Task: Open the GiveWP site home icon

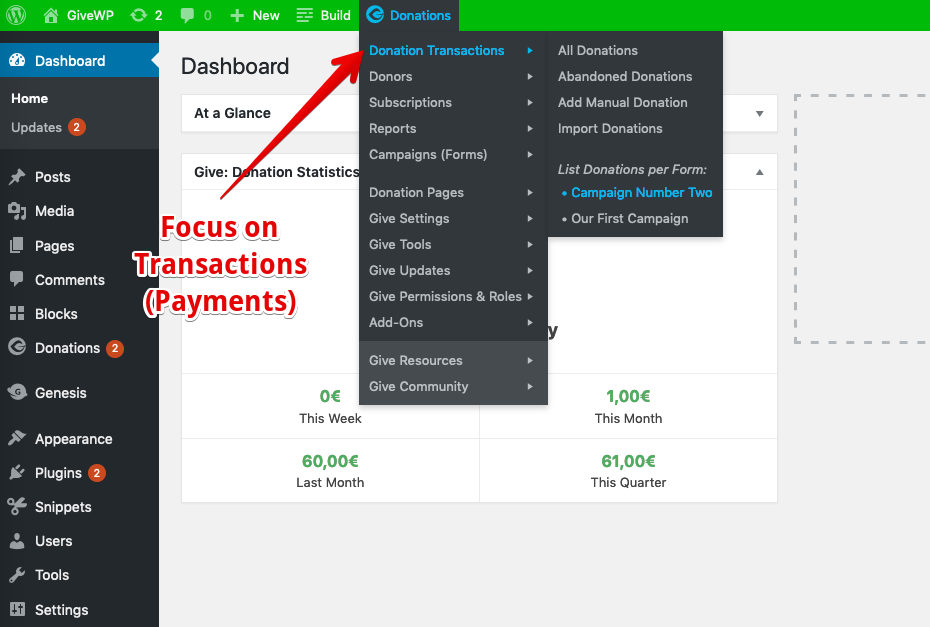Action: (51, 15)
